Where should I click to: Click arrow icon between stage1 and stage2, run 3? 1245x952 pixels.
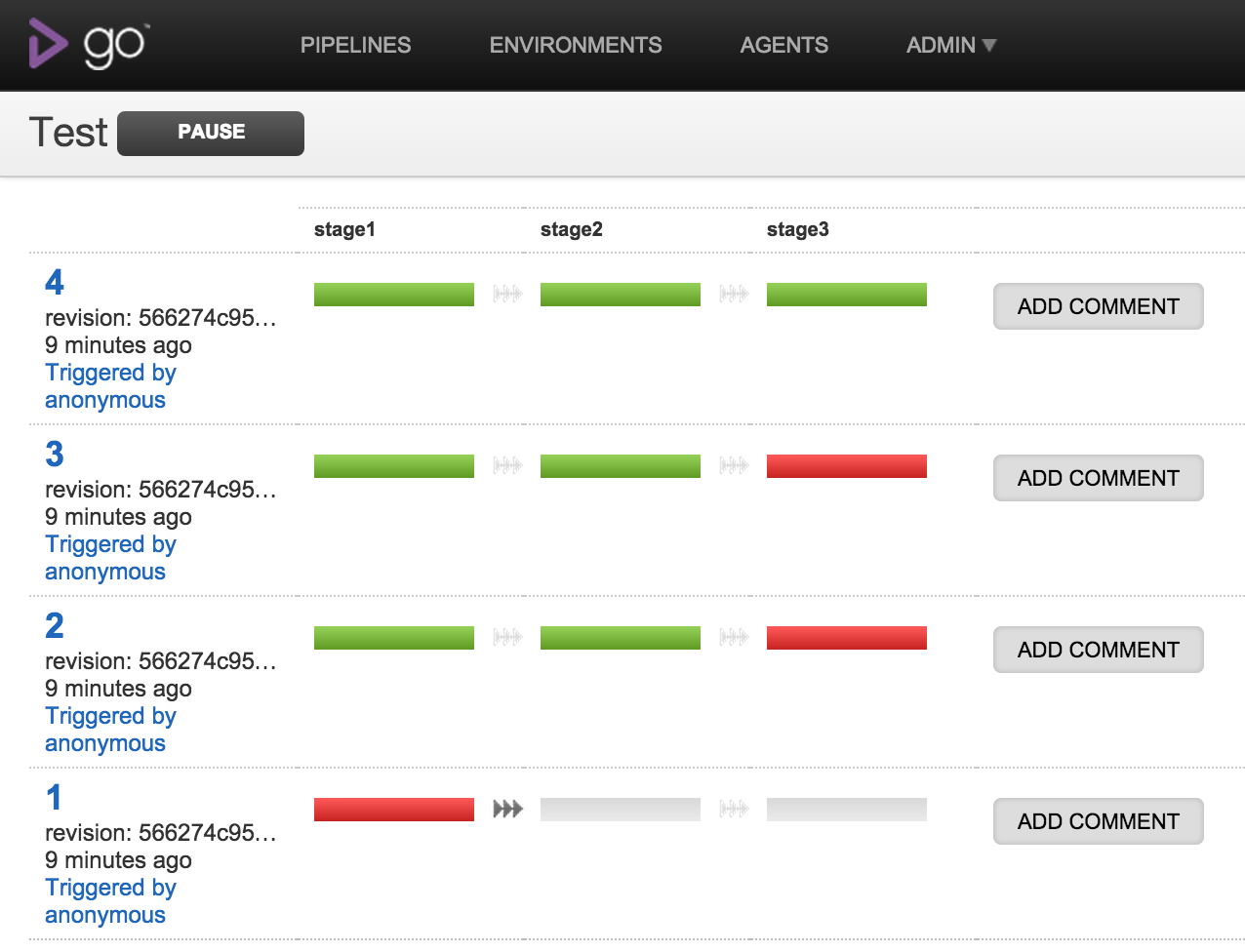pyautogui.click(x=507, y=465)
